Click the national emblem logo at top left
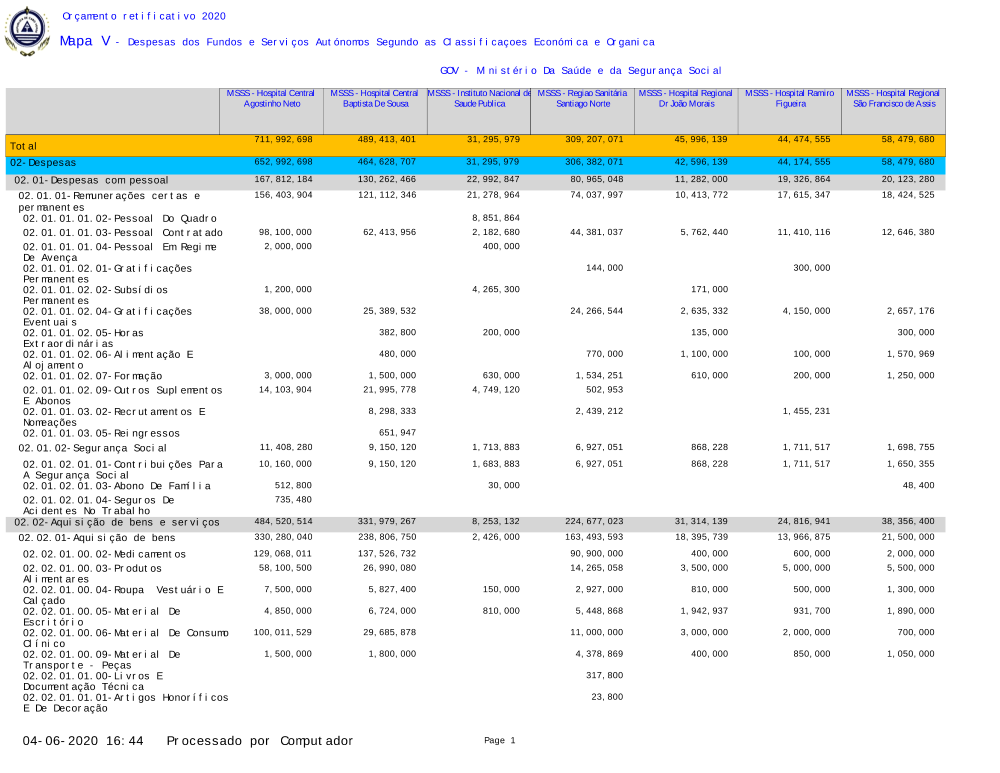Image resolution: width=1000 pixels, height=773 pixels. tap(27, 31)
